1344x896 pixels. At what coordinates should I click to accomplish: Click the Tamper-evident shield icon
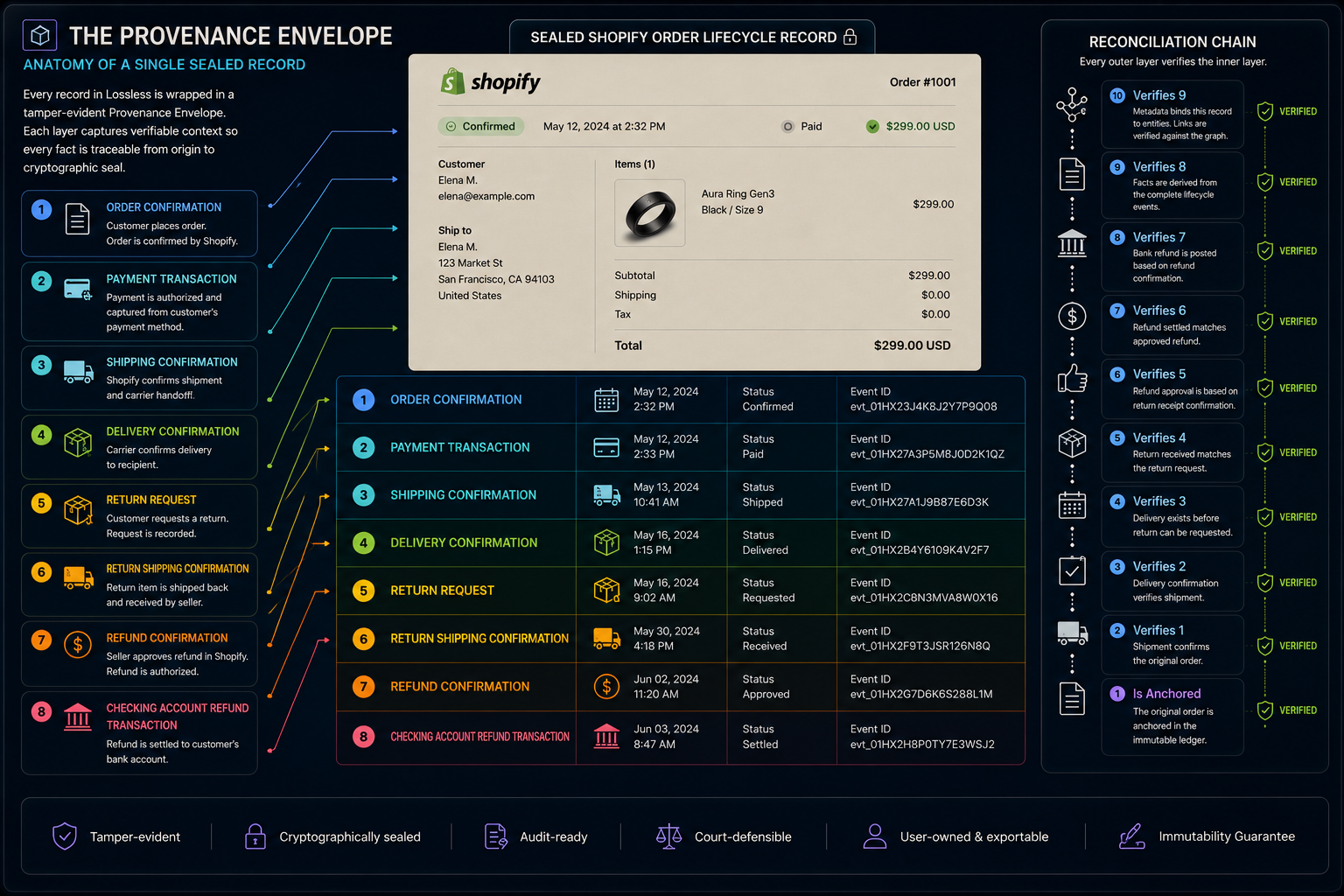click(65, 836)
